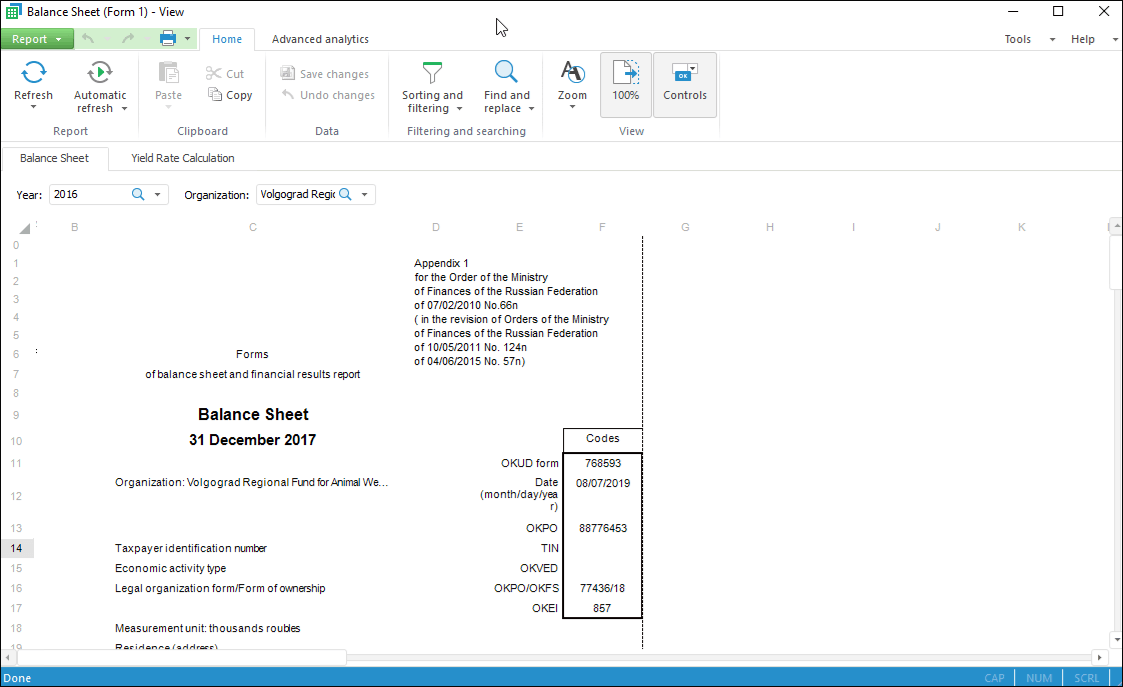The height and width of the screenshot is (687, 1123).
Task: Open Sorting and filtering funnel tool
Action: pyautogui.click(x=432, y=73)
